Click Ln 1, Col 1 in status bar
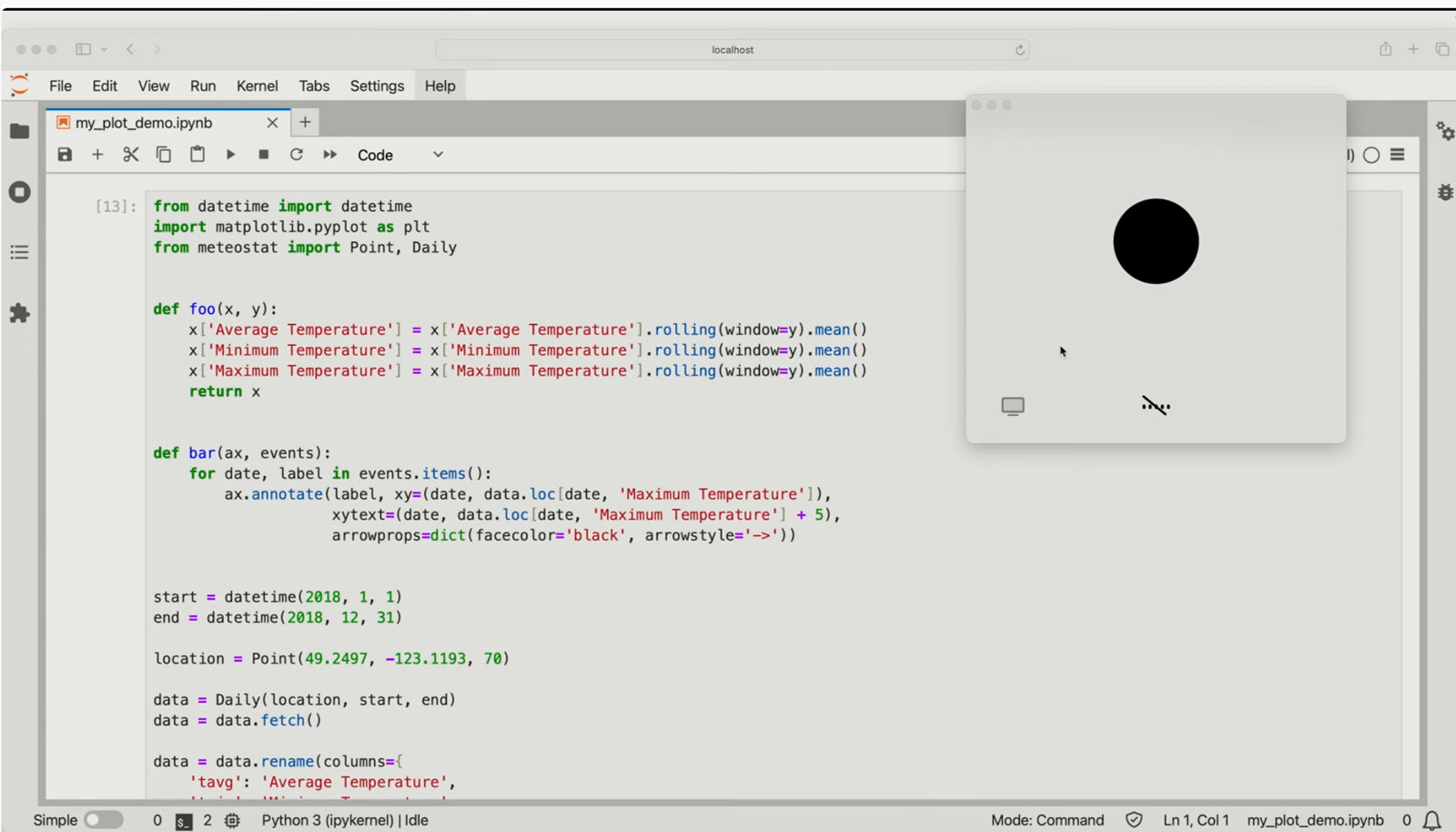This screenshot has height=832, width=1456. (x=1196, y=820)
